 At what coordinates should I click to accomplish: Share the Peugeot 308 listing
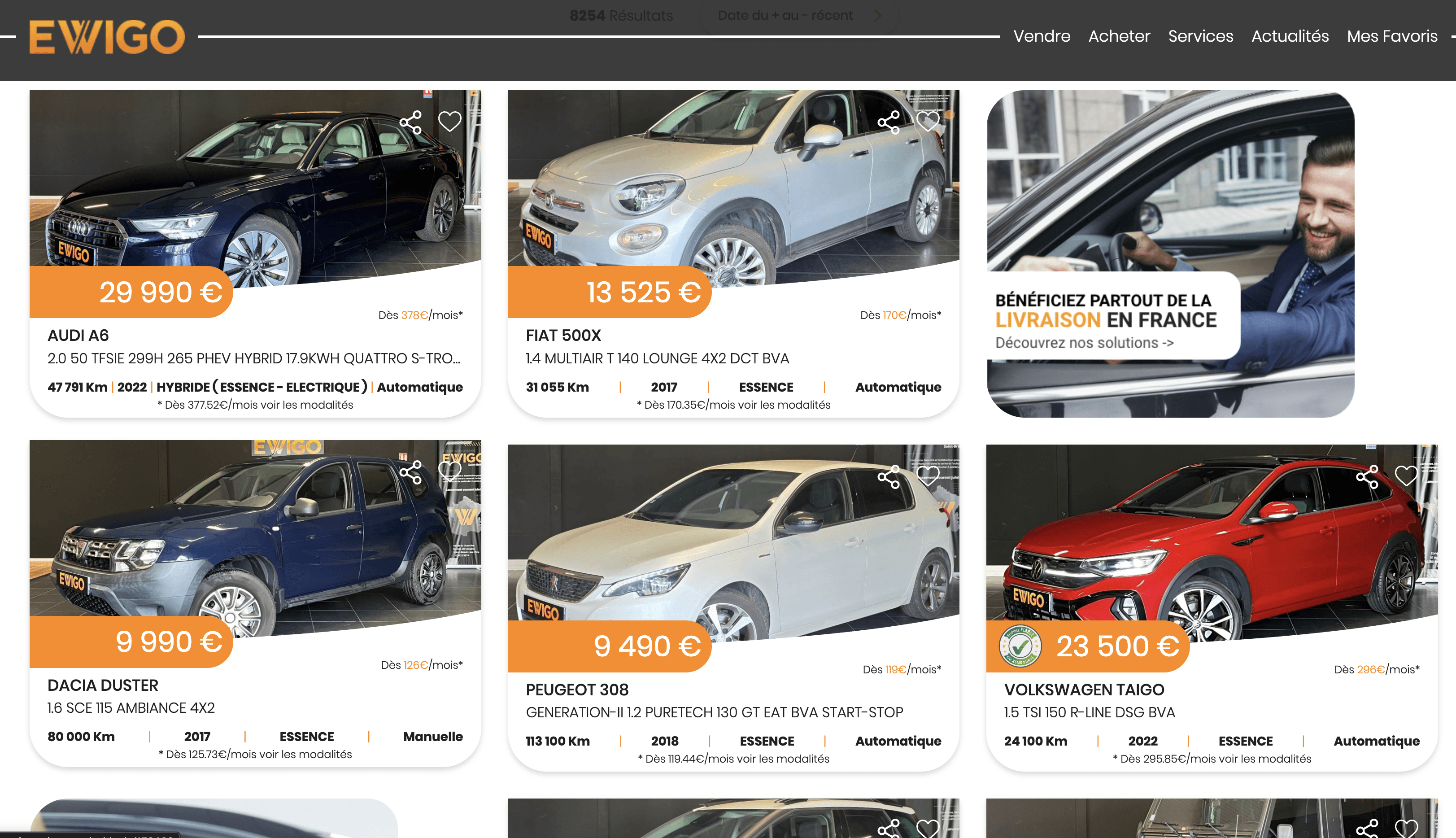(x=889, y=476)
